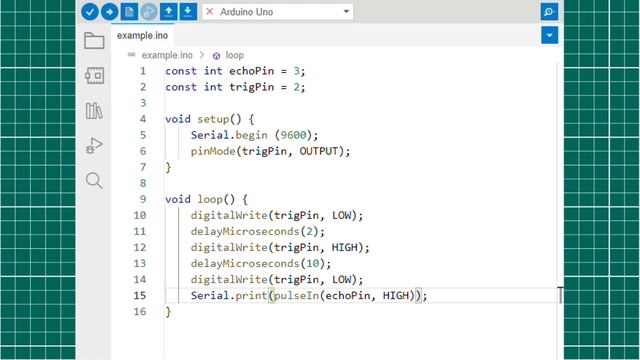Clear the board with the red X mark
Image resolution: width=640 pixels, height=360 pixels.
click(x=209, y=12)
